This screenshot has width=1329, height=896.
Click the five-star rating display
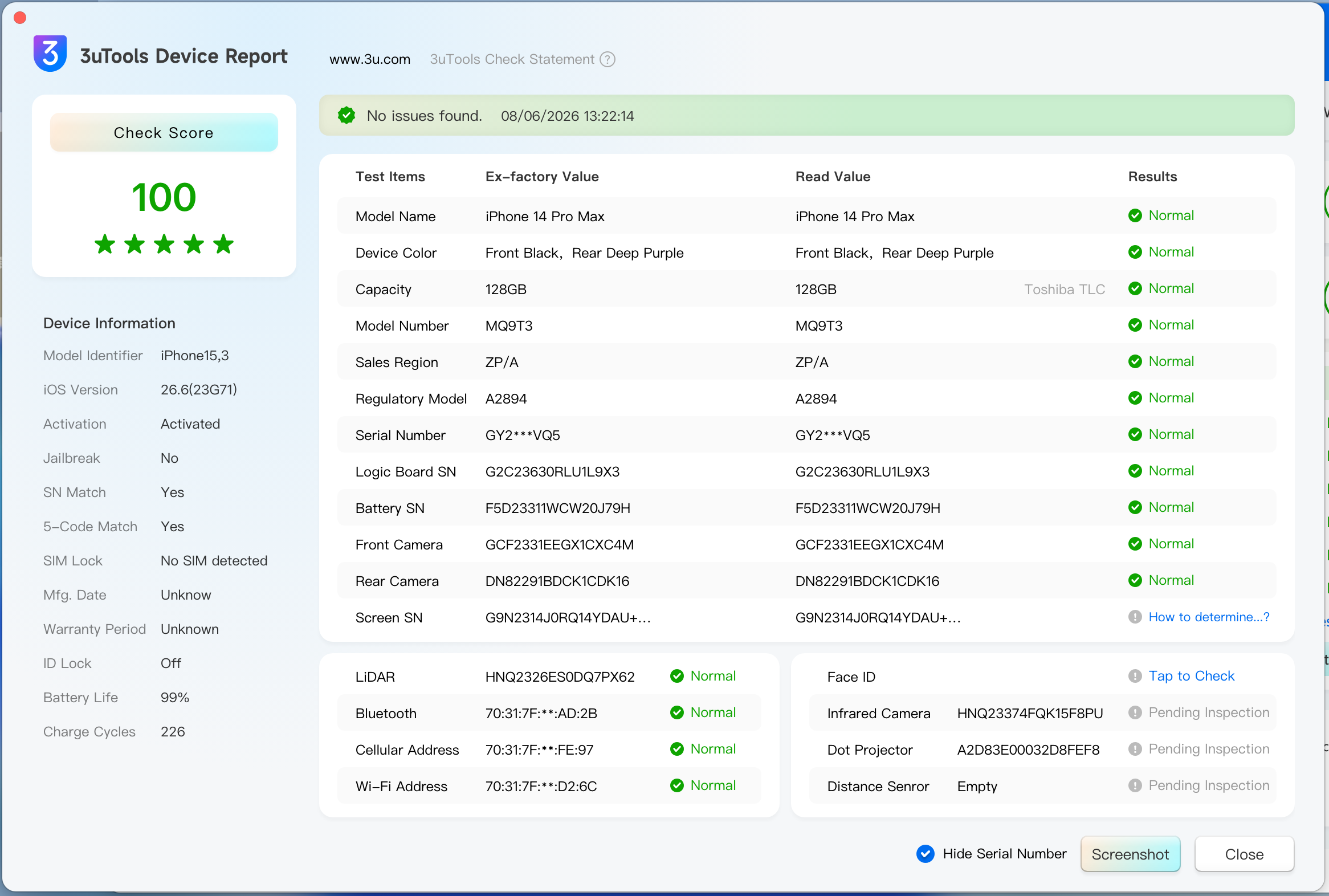[164, 244]
